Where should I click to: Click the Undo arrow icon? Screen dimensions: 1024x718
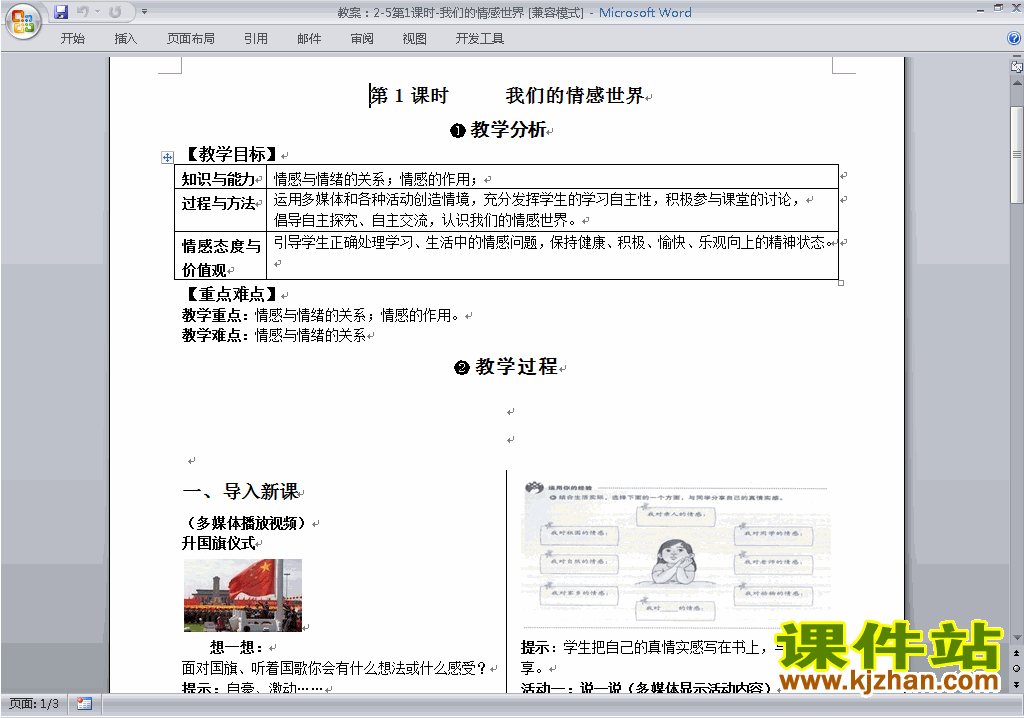pos(83,12)
